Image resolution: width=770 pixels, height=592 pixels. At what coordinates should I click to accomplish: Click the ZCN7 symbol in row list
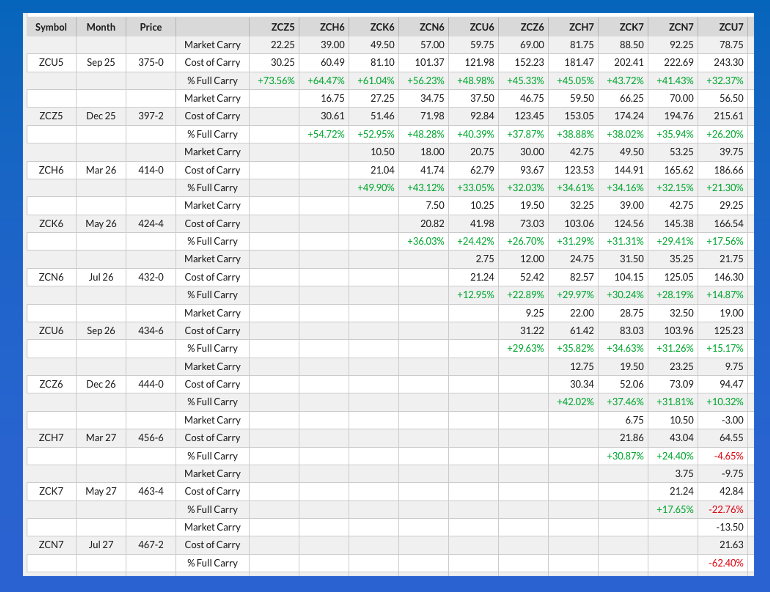pos(51,544)
